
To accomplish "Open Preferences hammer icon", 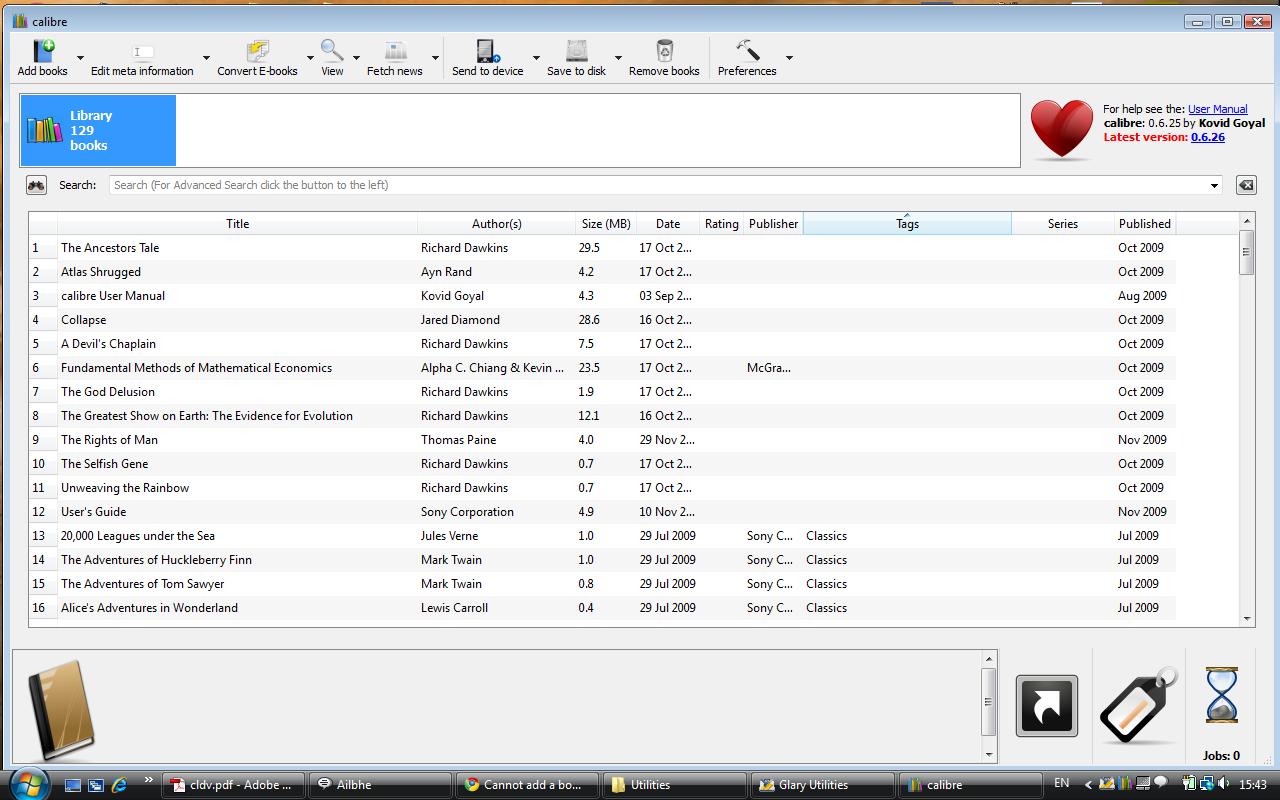I will point(747,51).
